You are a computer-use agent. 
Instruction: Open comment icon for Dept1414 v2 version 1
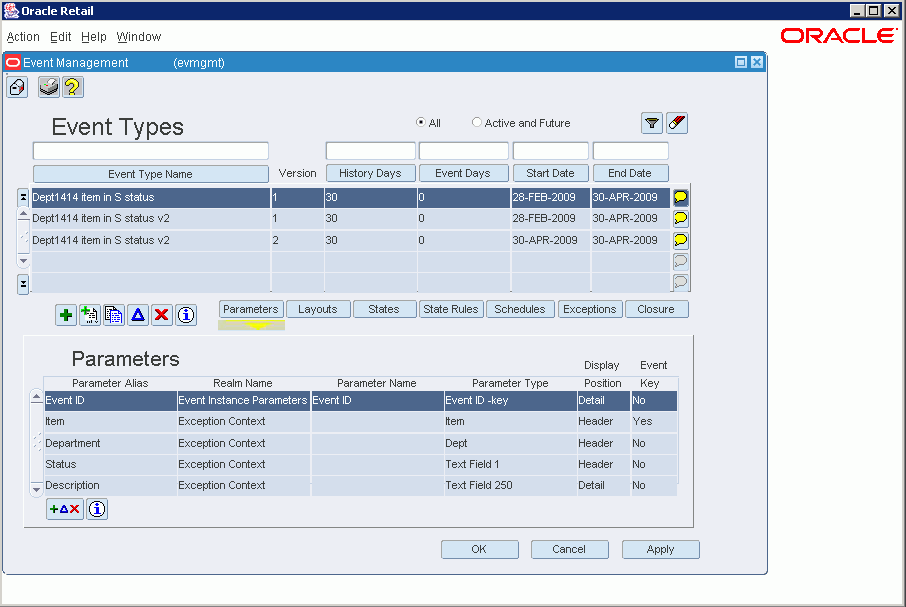pyautogui.click(x=681, y=218)
